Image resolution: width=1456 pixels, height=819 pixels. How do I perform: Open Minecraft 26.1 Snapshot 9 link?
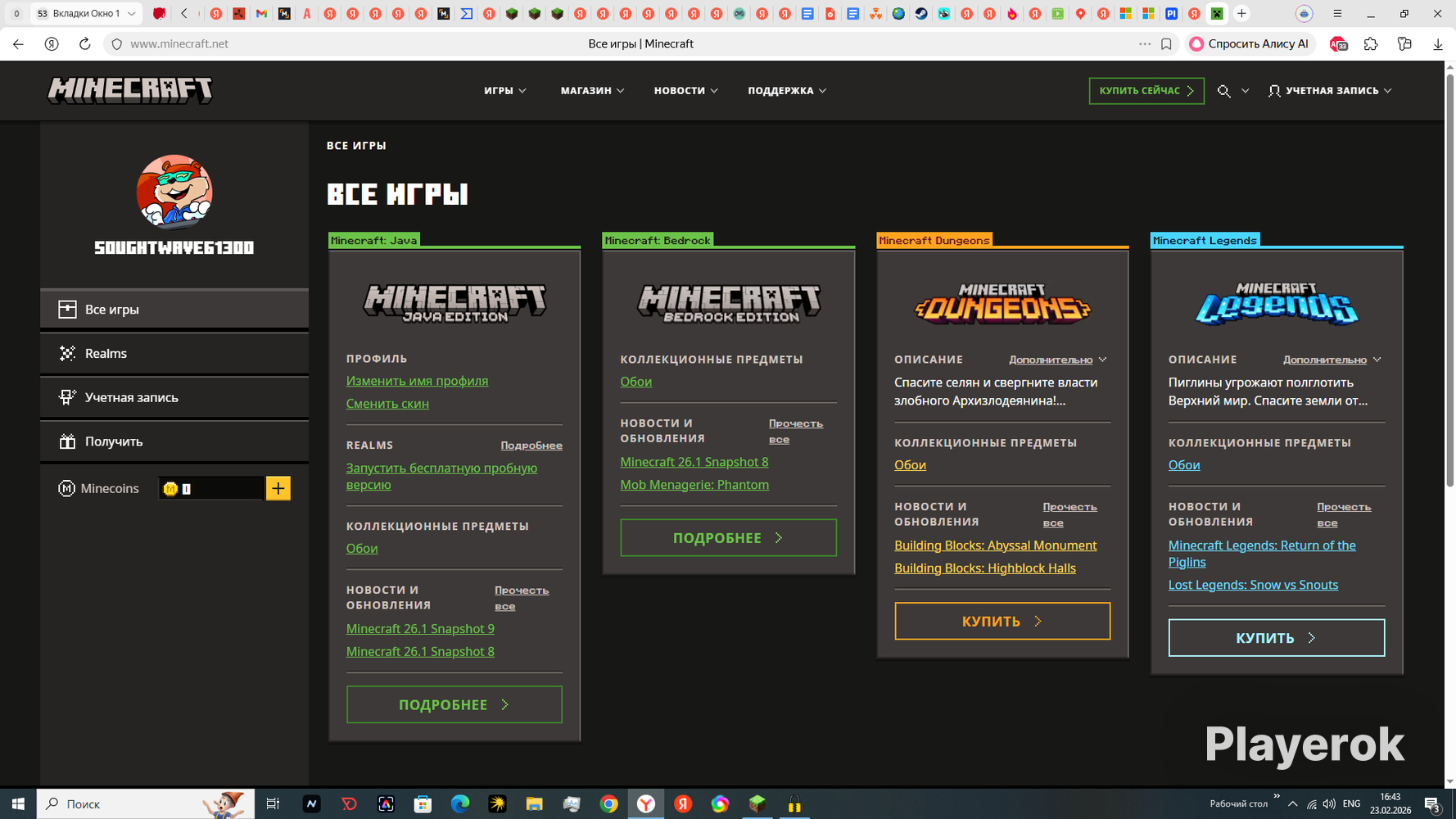(x=420, y=629)
